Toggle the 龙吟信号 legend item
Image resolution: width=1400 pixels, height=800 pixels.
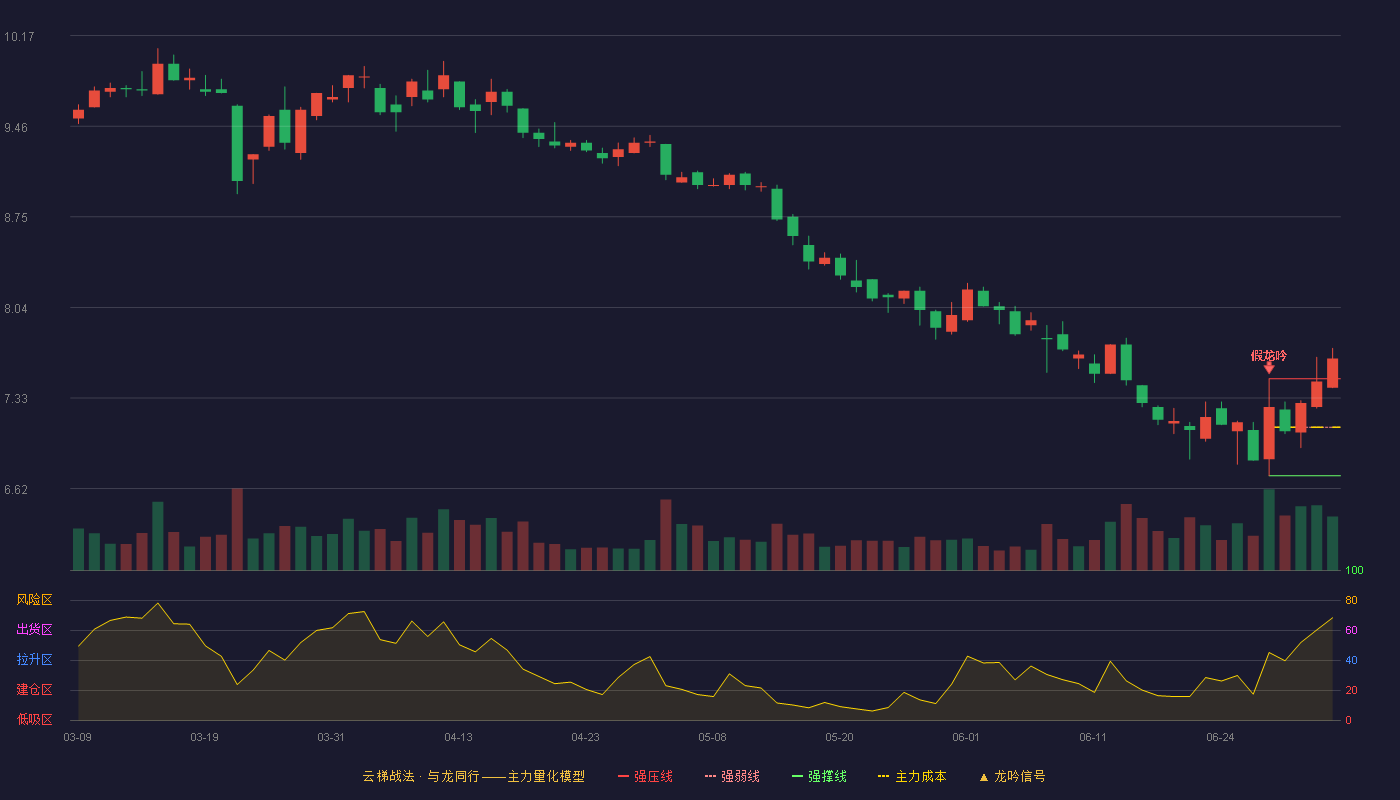pos(1012,776)
